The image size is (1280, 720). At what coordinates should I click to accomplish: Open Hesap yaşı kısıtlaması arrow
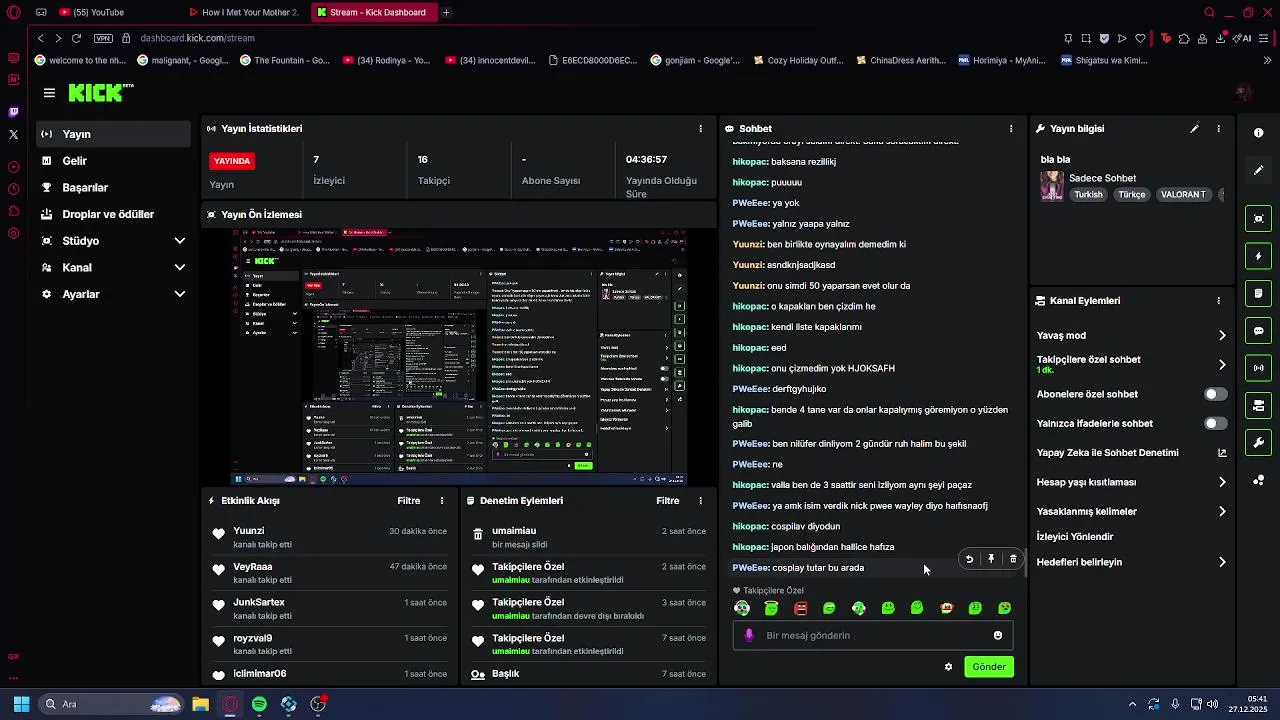point(1222,482)
